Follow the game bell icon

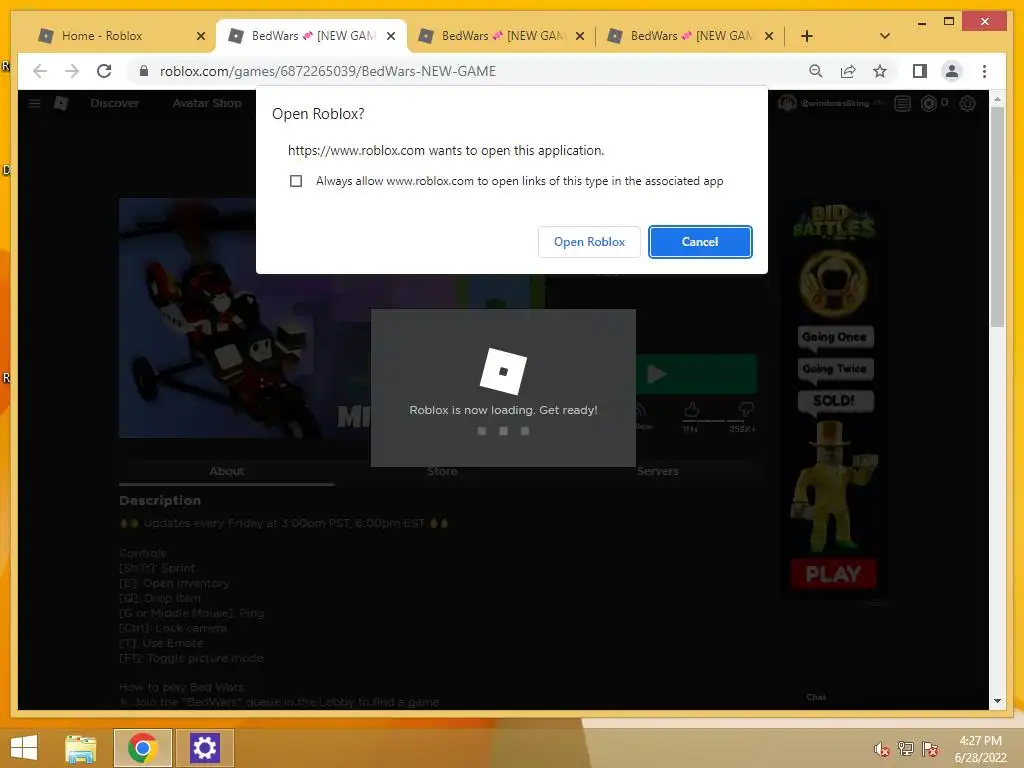pos(640,410)
